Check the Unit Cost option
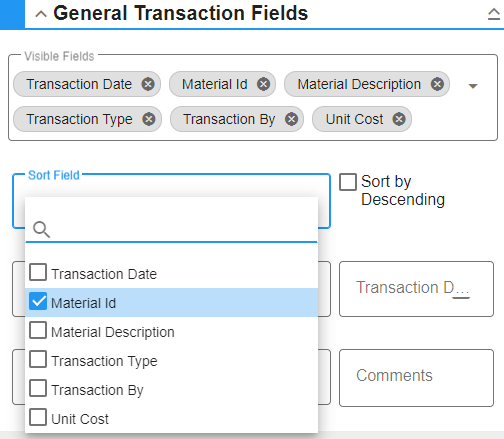 coord(38,417)
